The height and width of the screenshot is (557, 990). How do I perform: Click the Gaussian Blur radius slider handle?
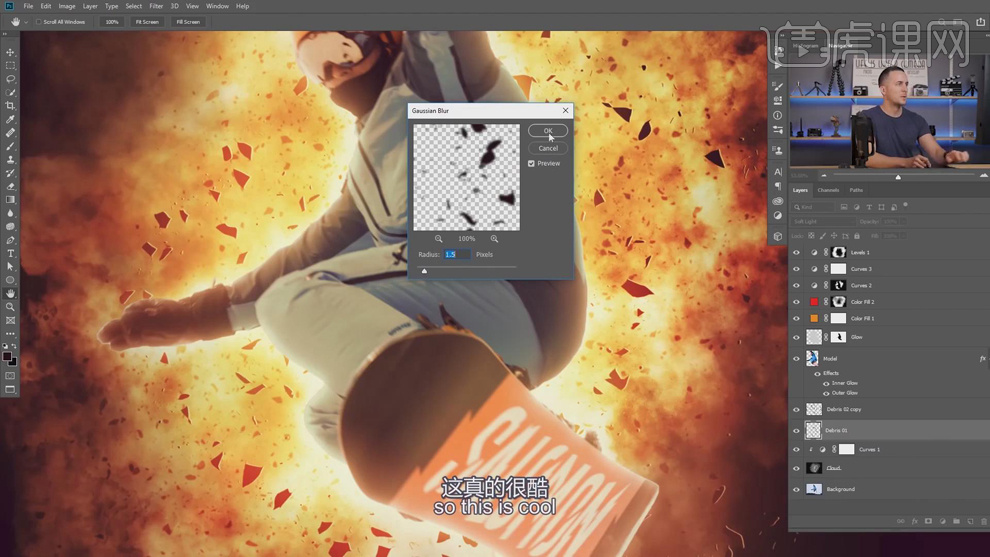click(x=424, y=271)
